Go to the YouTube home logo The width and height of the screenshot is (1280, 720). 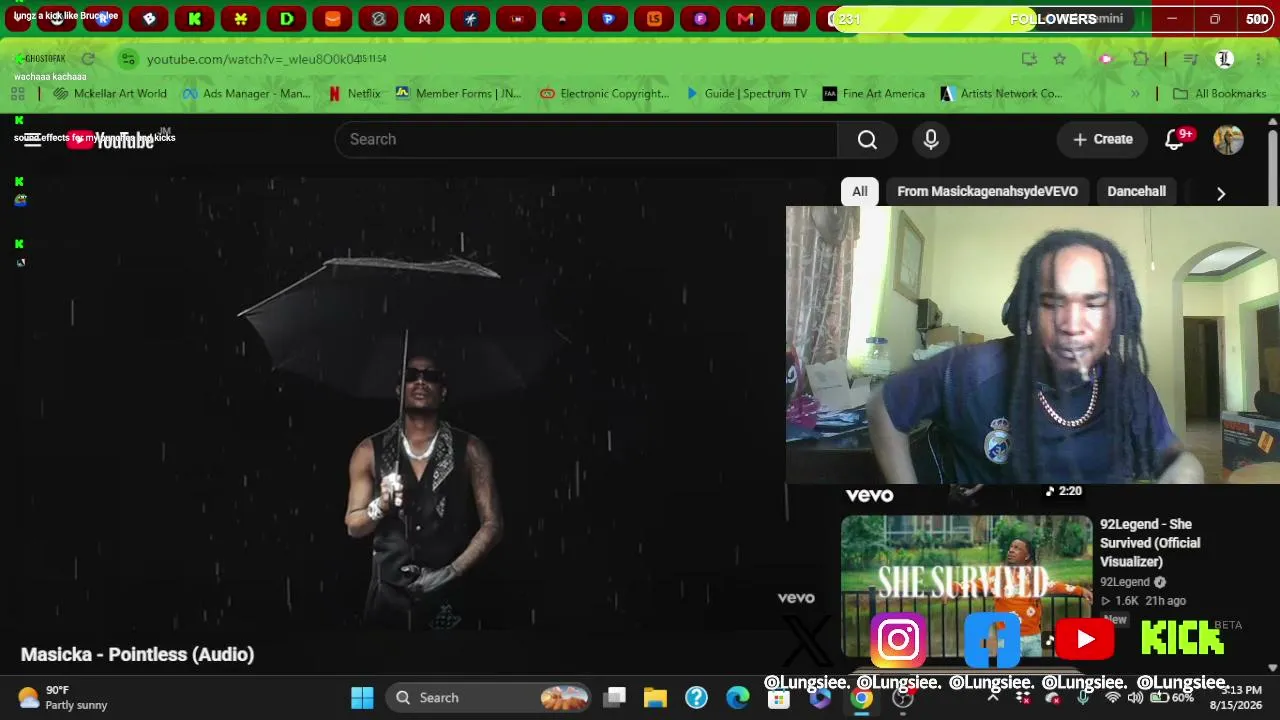(111, 140)
